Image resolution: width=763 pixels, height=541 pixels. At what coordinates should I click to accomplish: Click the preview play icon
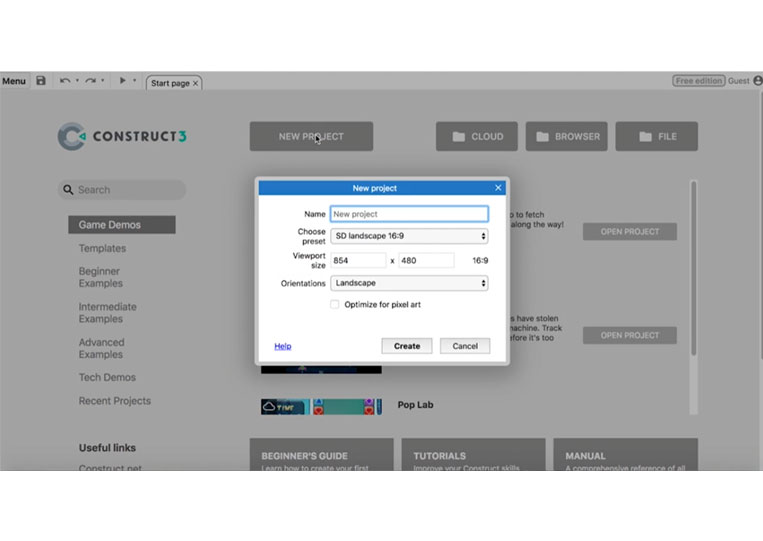click(123, 80)
